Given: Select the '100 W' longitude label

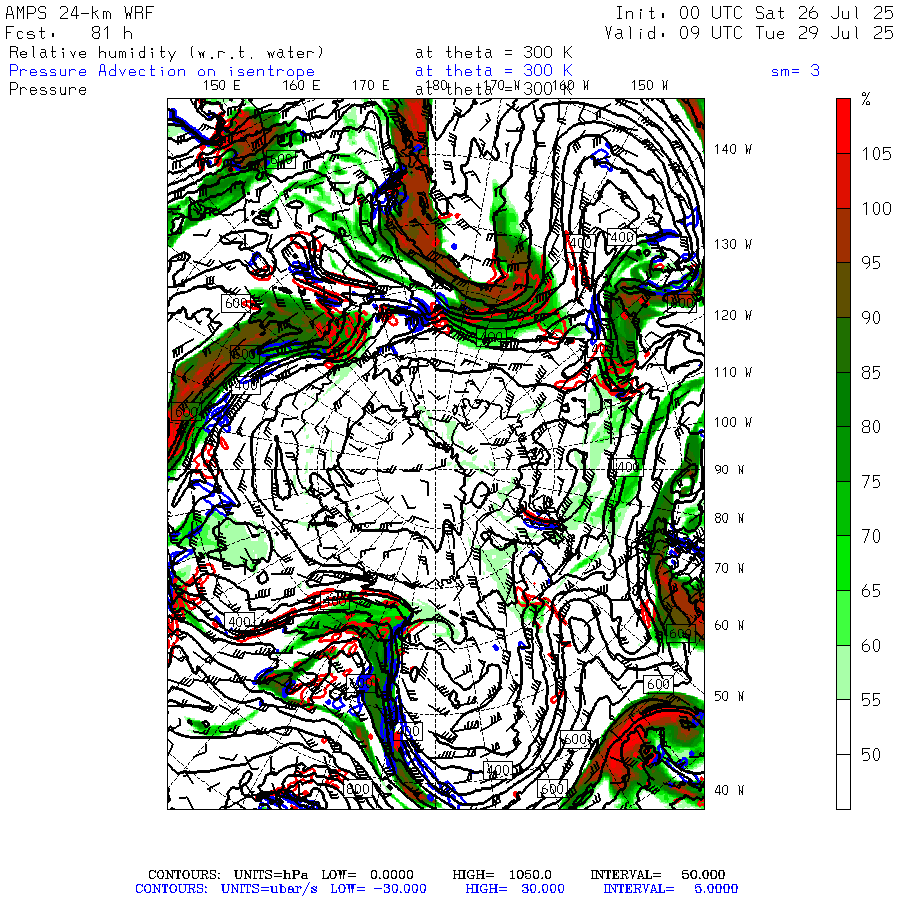Looking at the screenshot, I should (733, 422).
